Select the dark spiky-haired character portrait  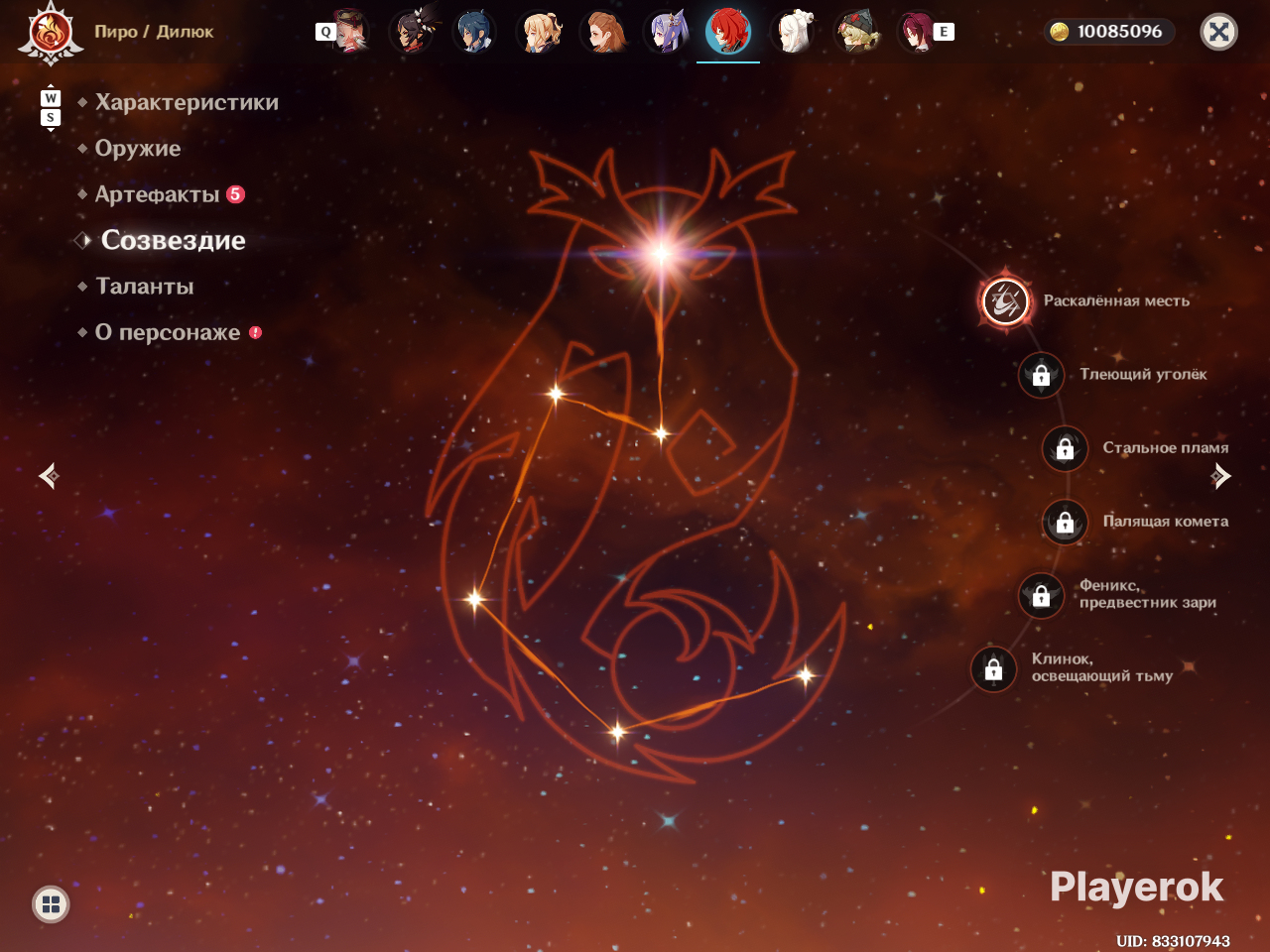tap(412, 32)
